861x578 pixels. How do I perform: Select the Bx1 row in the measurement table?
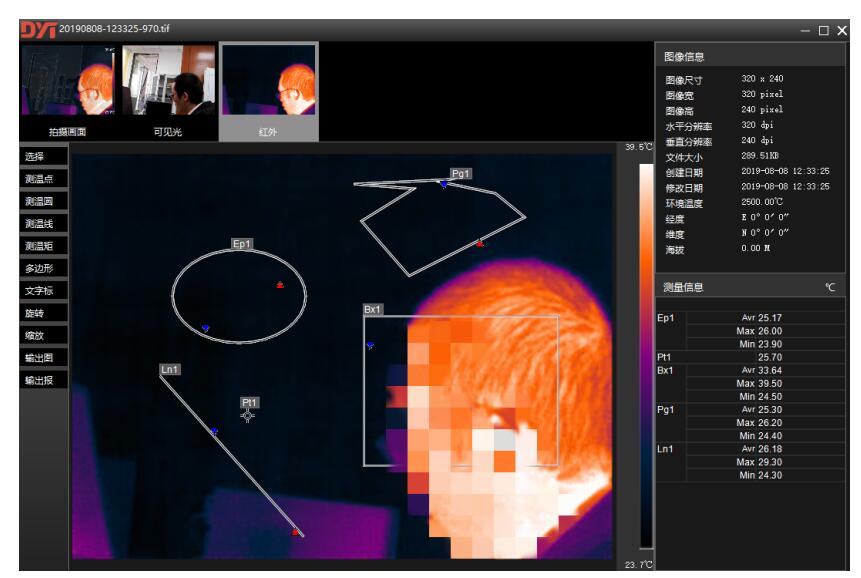pos(665,370)
